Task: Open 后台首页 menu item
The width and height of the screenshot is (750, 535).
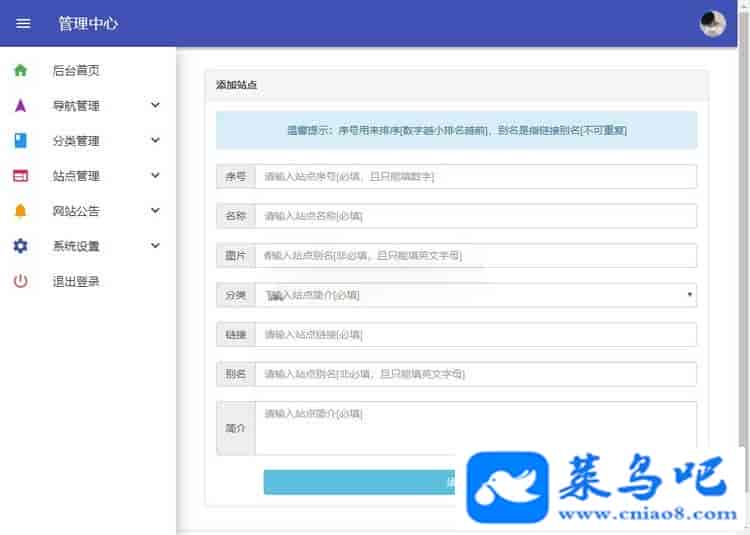Action: [x=76, y=71]
